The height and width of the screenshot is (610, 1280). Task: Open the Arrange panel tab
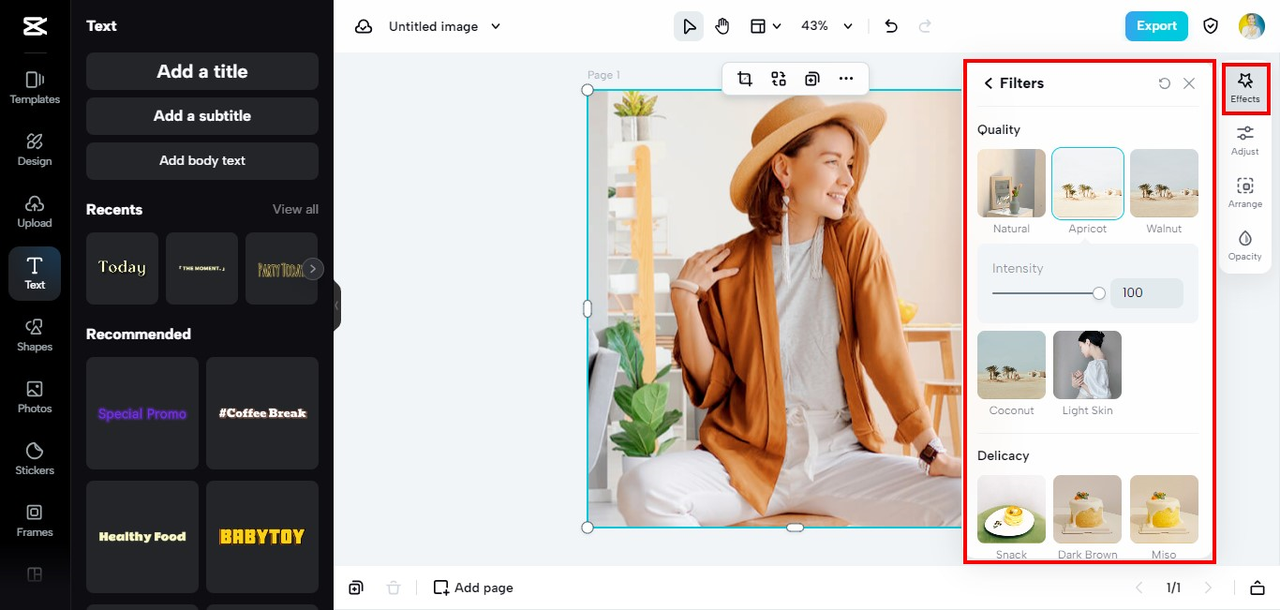1245,192
